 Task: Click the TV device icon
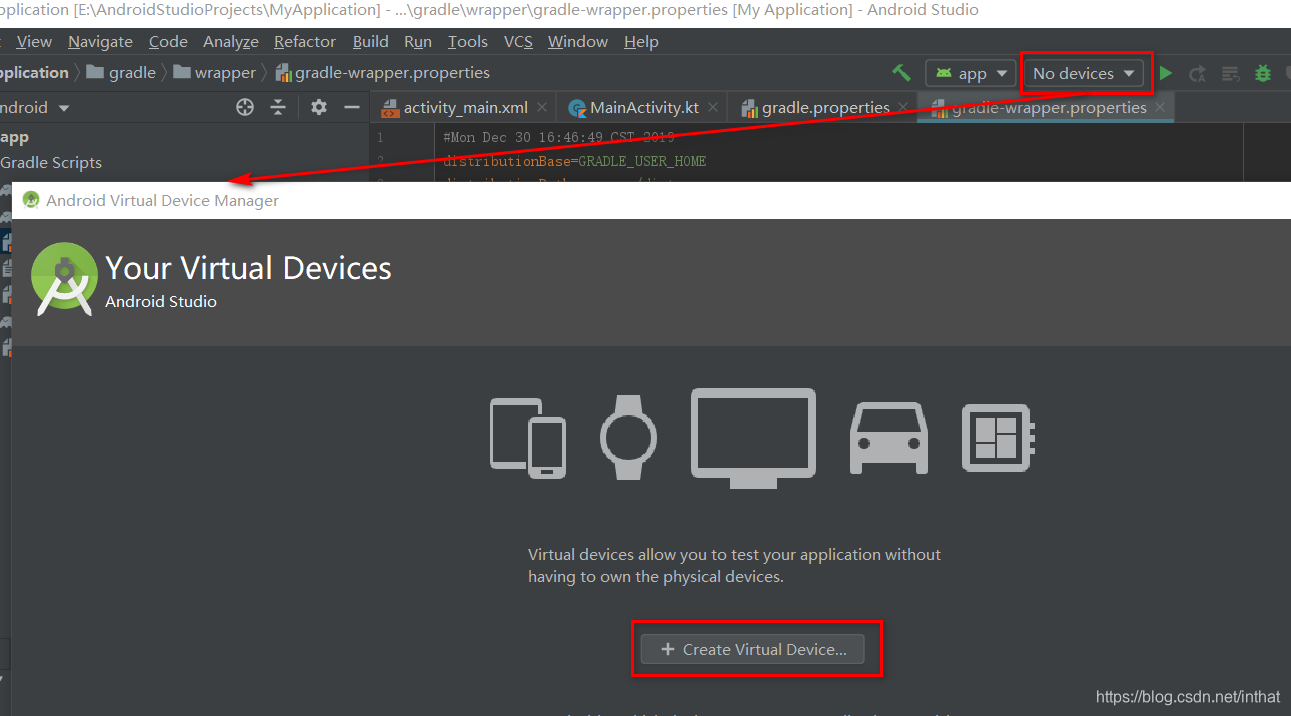753,438
